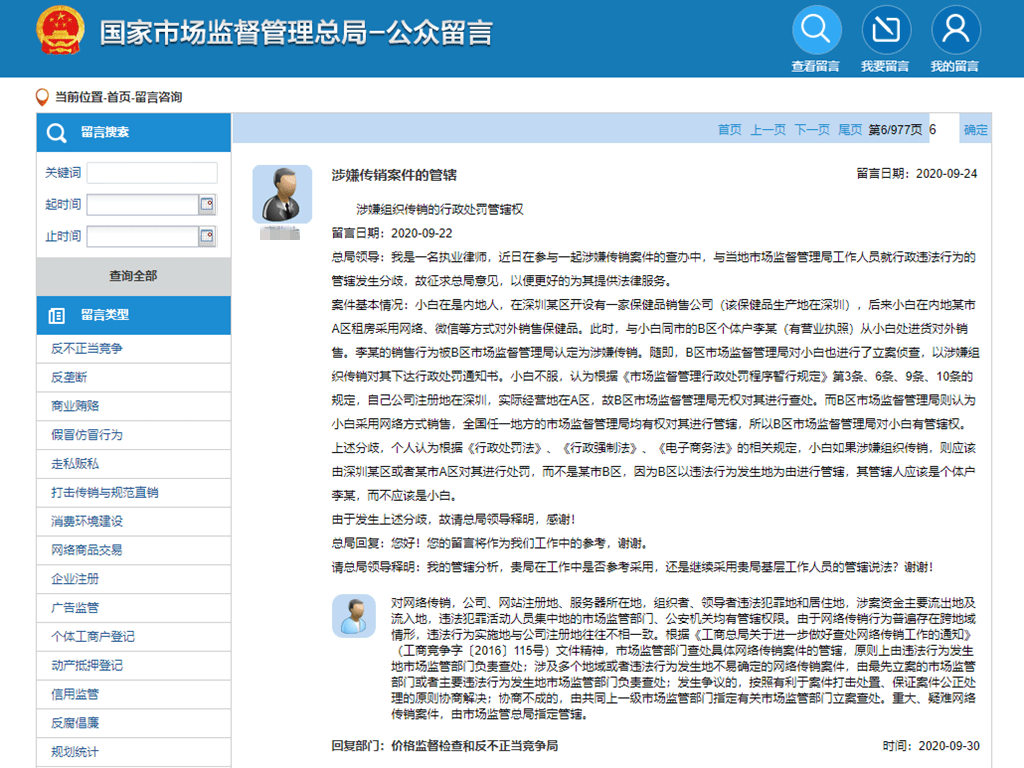Click the national emblem logo

[61, 33]
